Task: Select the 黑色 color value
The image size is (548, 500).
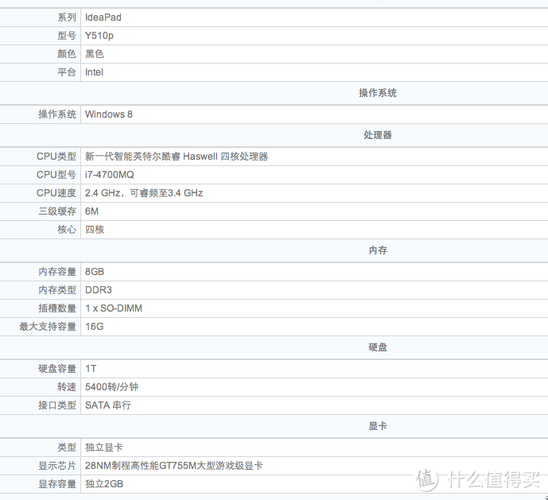Action: coord(94,54)
